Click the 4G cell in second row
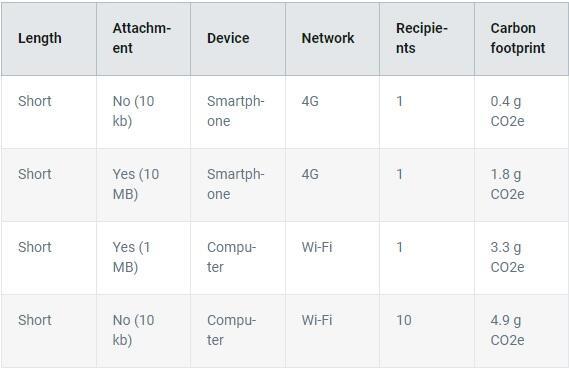The height and width of the screenshot is (370, 569). 332,185
